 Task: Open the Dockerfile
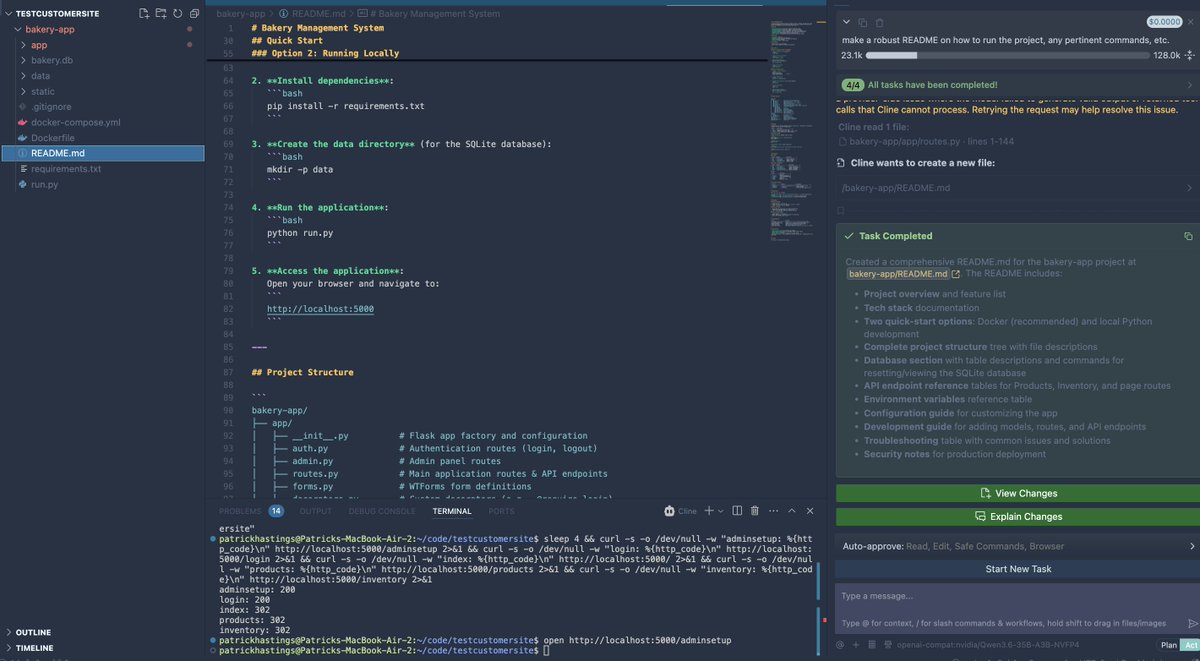(102, 138)
